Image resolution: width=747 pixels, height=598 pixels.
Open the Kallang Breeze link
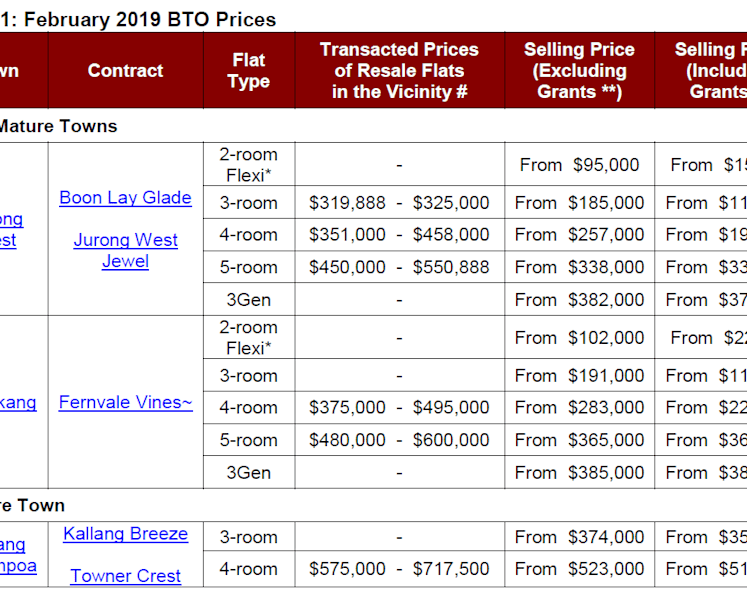point(125,534)
